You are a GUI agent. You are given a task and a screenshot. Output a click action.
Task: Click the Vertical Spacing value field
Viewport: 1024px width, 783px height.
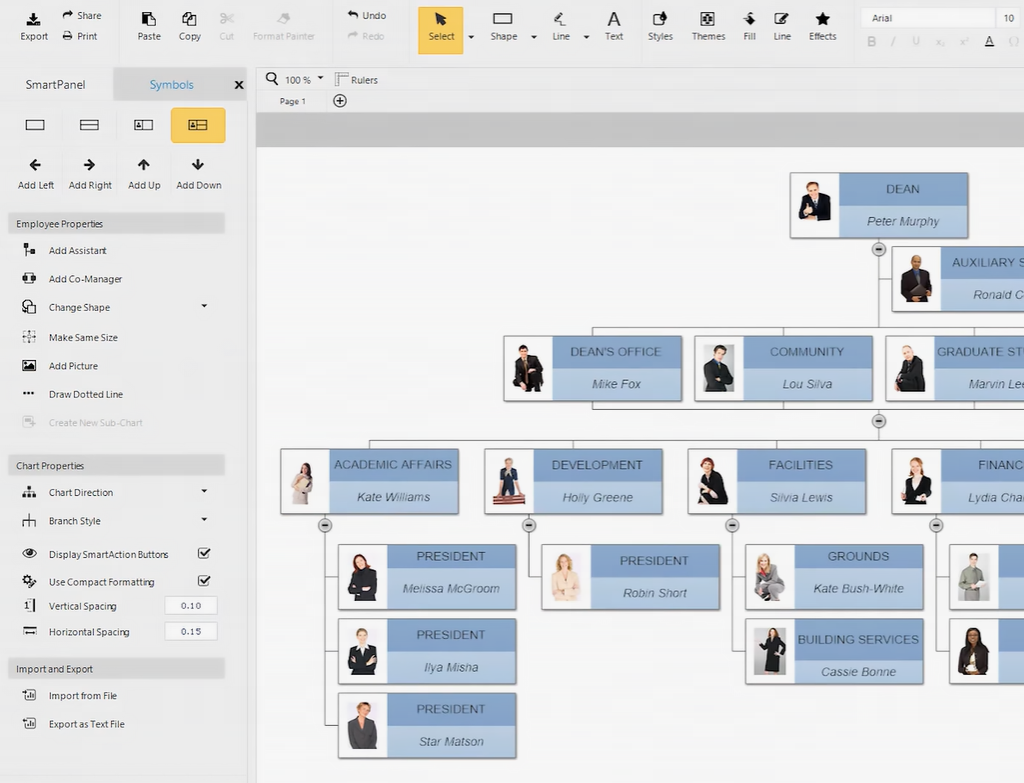(191, 605)
